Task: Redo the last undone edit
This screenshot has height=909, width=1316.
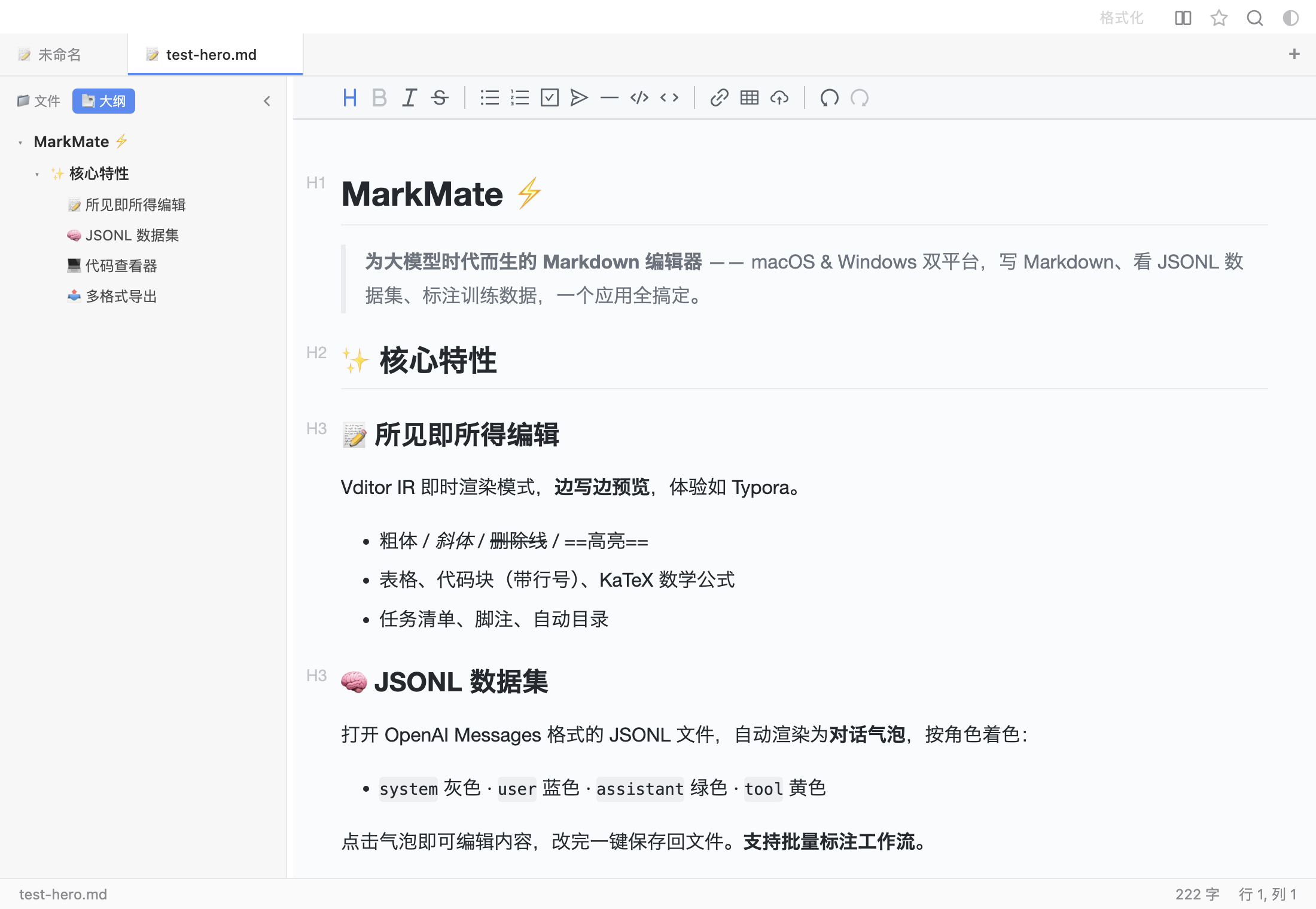Action: click(x=860, y=97)
